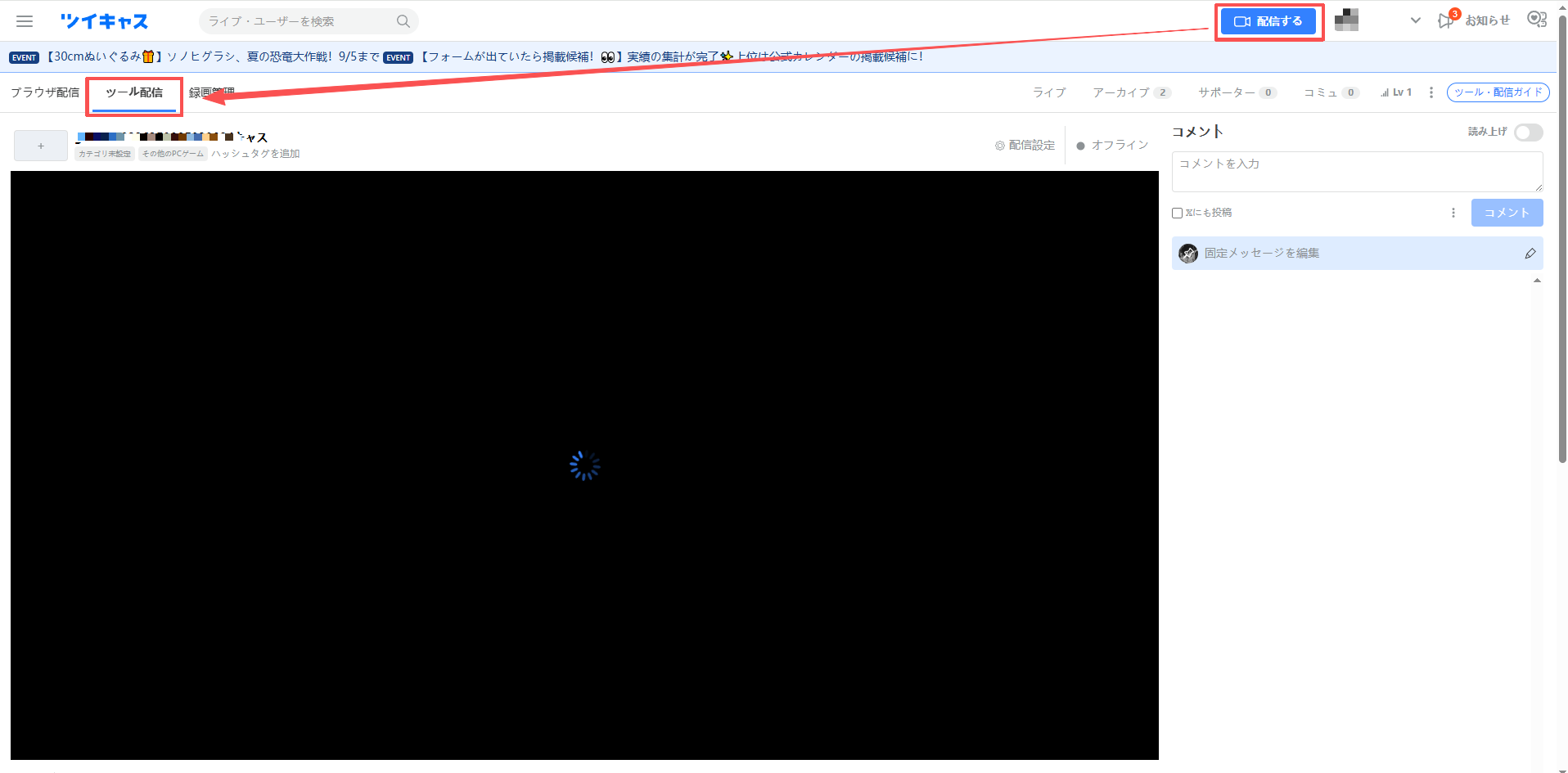Open 配信設定 gear settings
Screen dimensions: 1568x773
pos(1025,145)
